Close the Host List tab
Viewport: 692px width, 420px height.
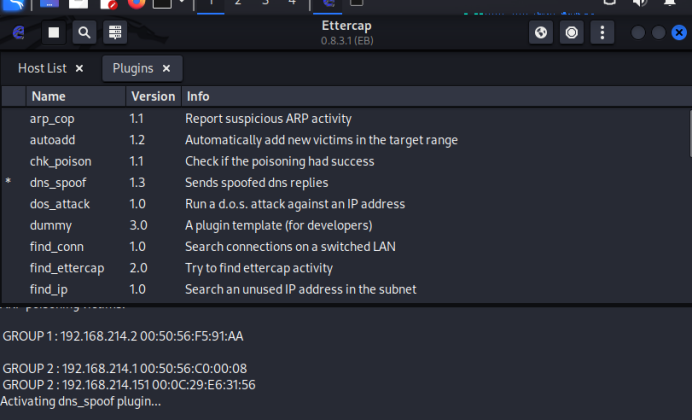click(79, 68)
